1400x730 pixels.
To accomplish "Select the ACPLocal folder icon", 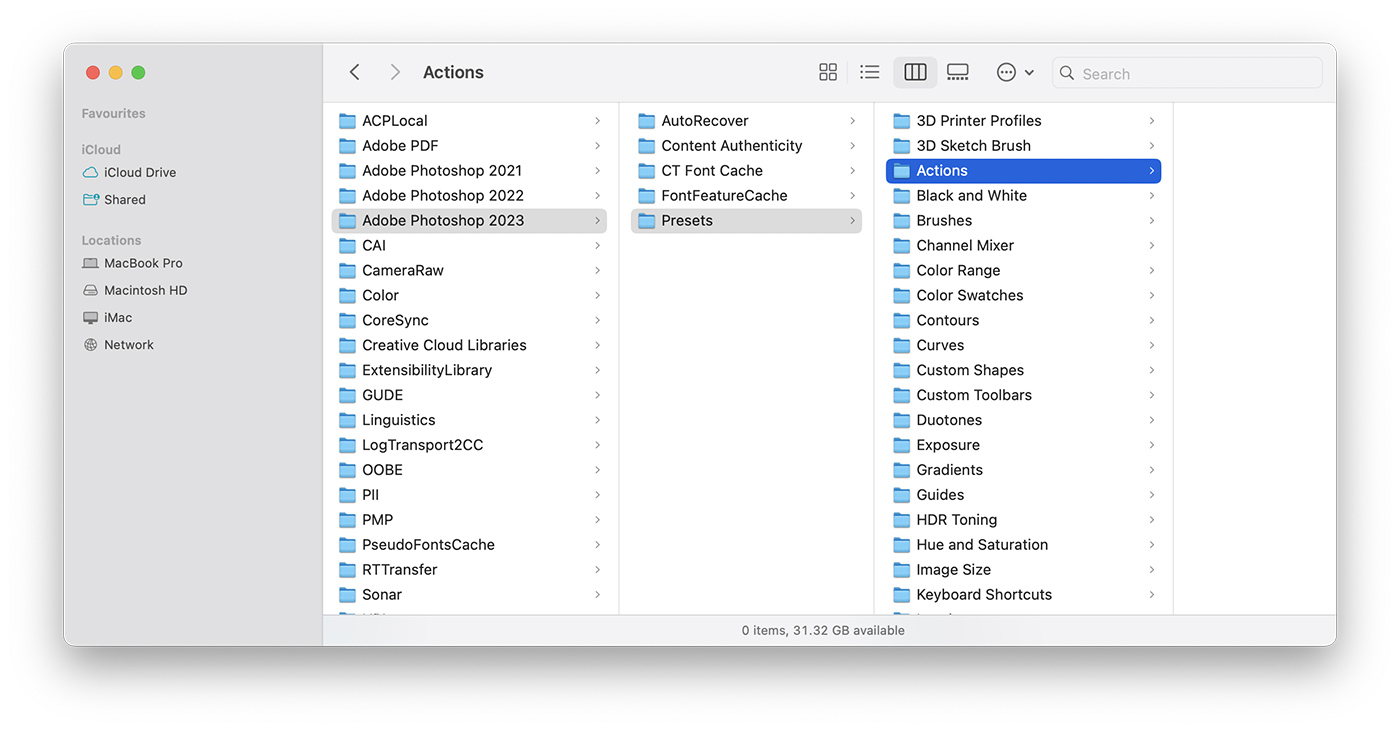I will coord(347,121).
